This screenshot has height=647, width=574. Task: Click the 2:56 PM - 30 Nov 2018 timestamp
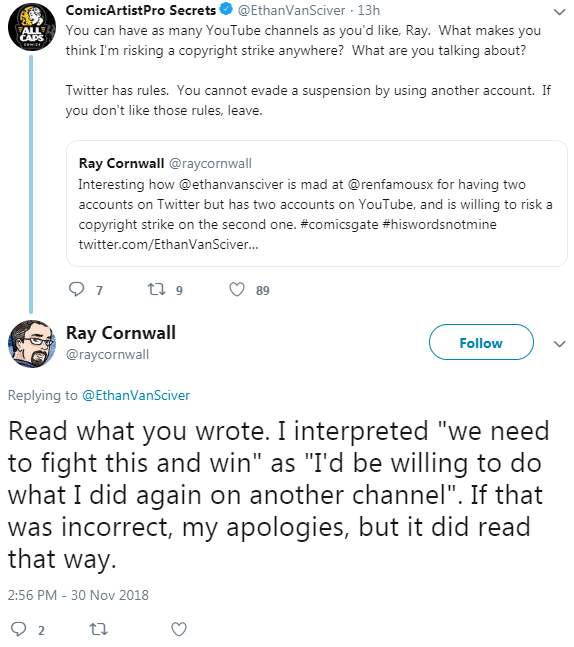[78, 595]
